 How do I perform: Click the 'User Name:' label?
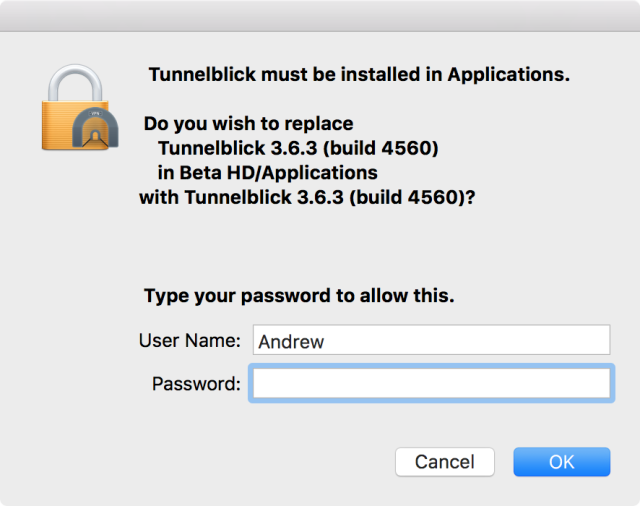190,340
